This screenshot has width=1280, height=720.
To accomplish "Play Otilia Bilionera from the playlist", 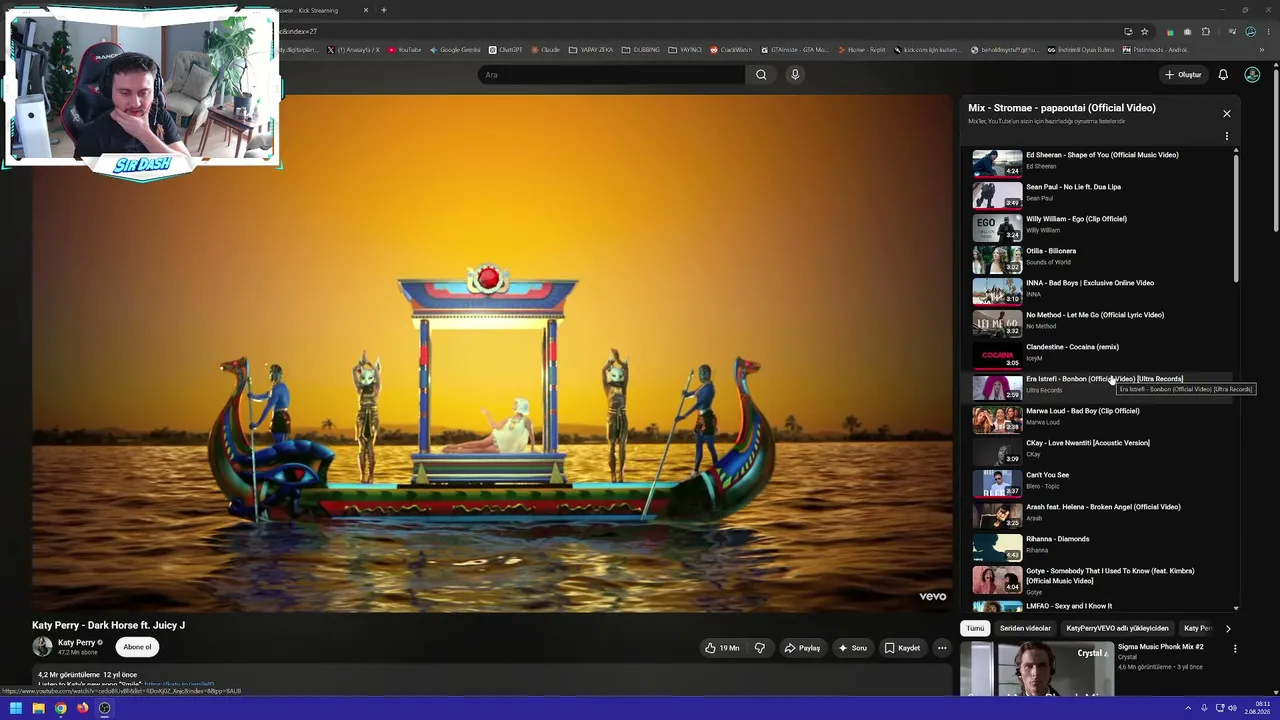I will (1100, 259).
